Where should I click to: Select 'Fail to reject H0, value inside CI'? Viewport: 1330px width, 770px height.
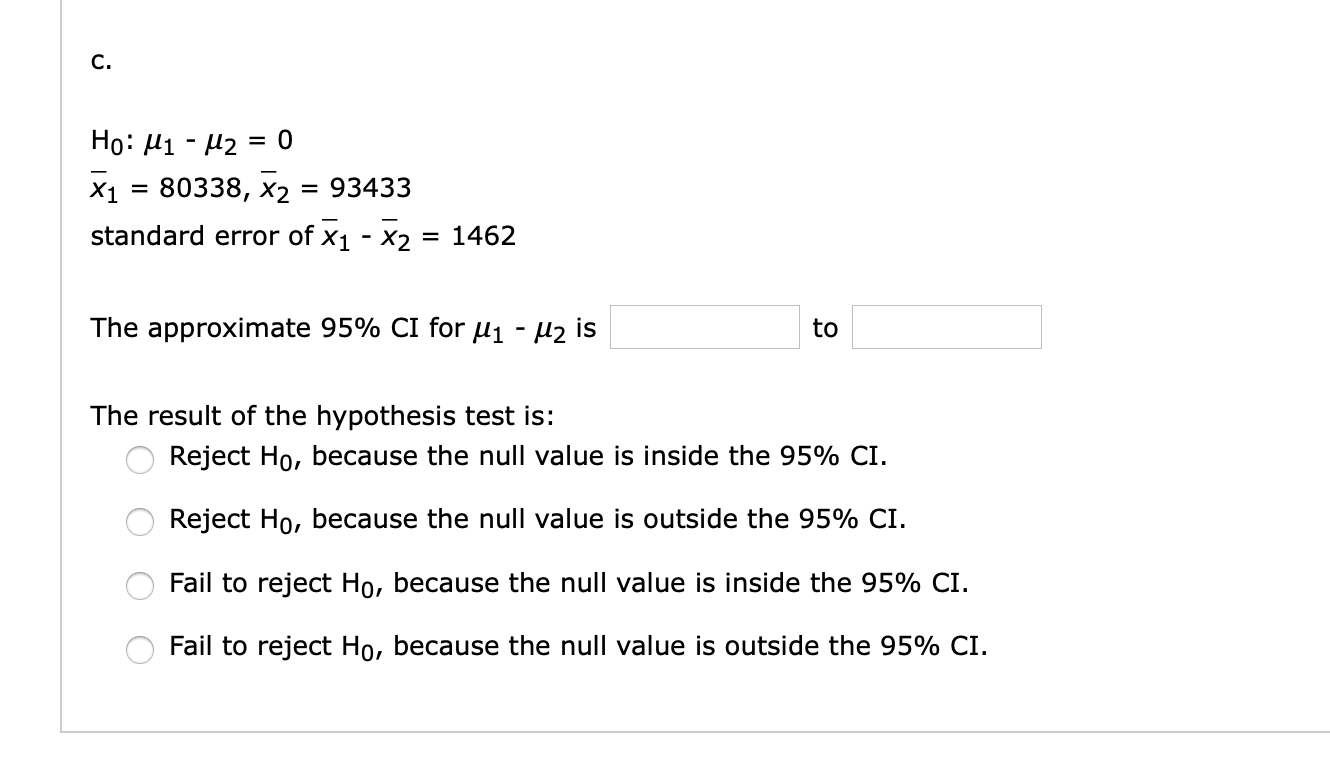tap(140, 585)
